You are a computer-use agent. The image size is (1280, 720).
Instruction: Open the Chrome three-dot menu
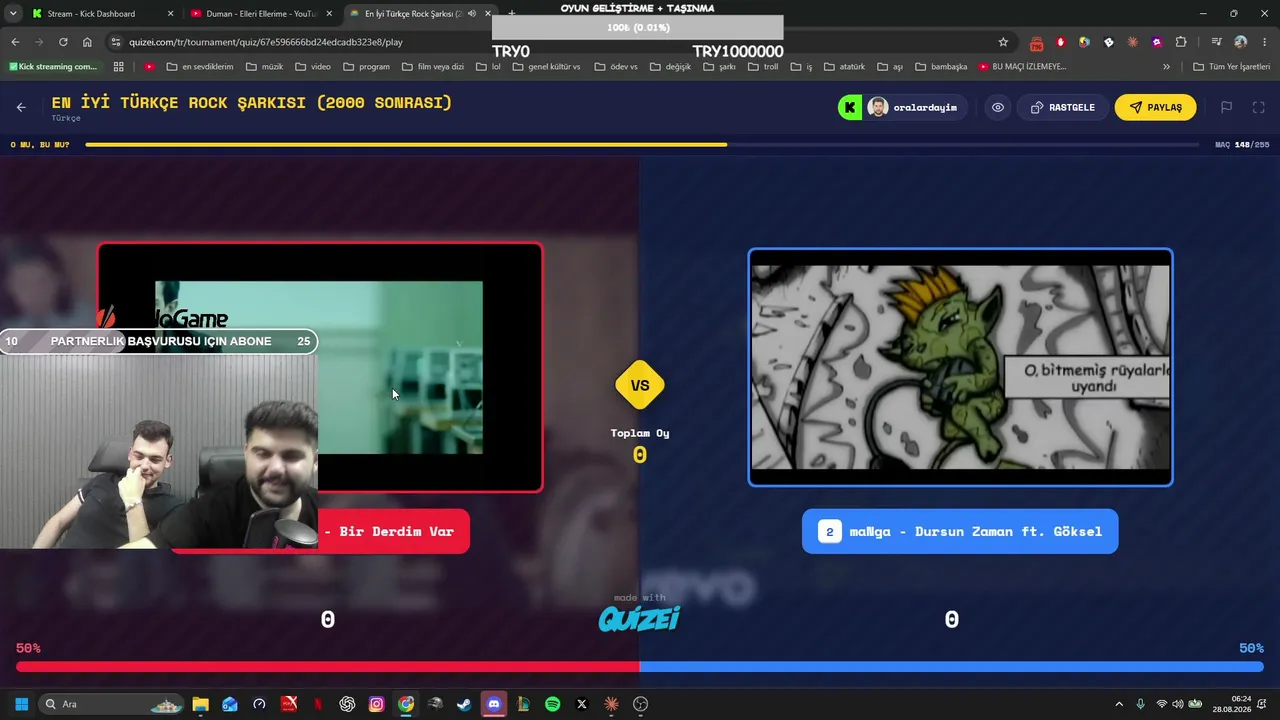click(x=1264, y=42)
